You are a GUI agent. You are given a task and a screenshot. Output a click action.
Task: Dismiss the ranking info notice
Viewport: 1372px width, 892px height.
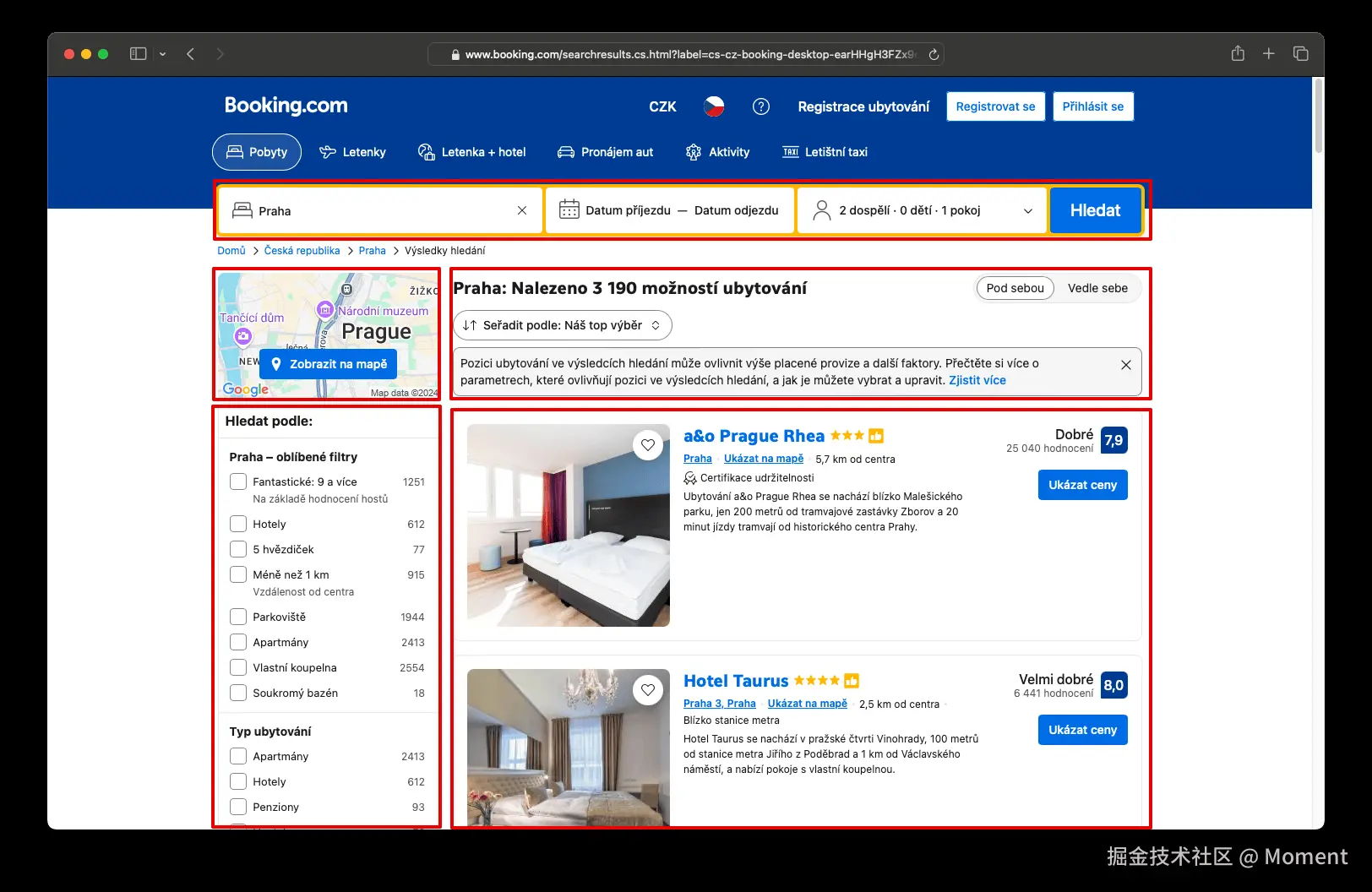coord(1125,365)
